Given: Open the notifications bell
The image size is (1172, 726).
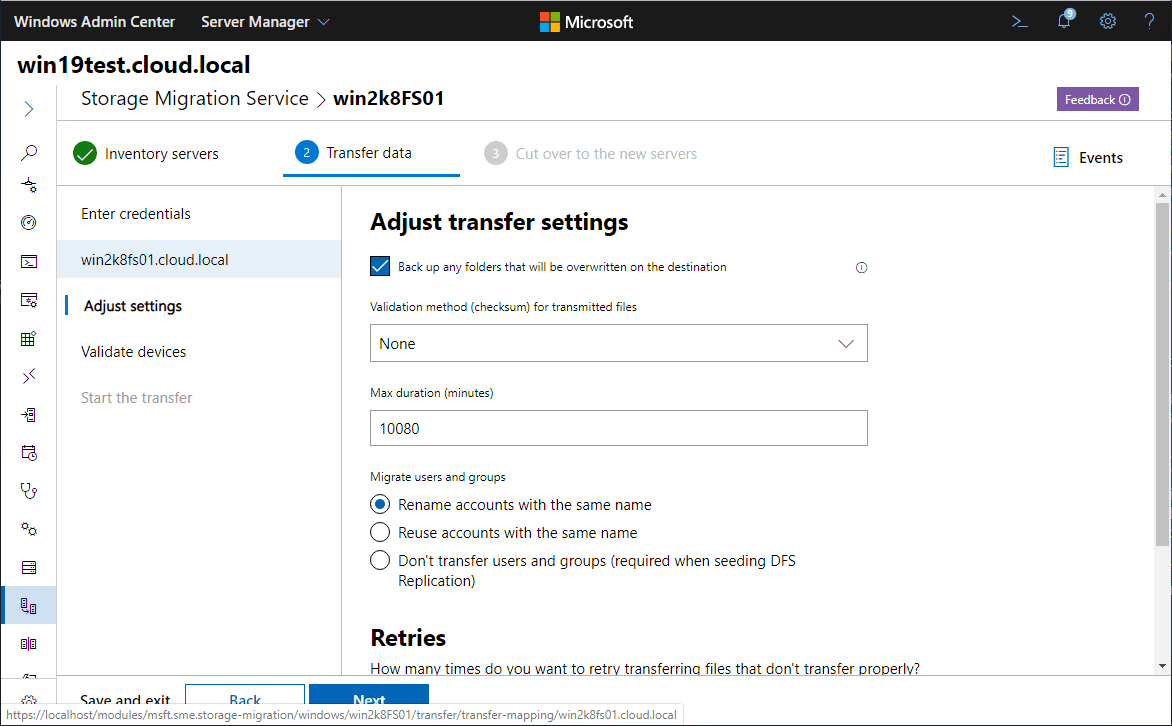Looking at the screenshot, I should click(x=1064, y=21).
